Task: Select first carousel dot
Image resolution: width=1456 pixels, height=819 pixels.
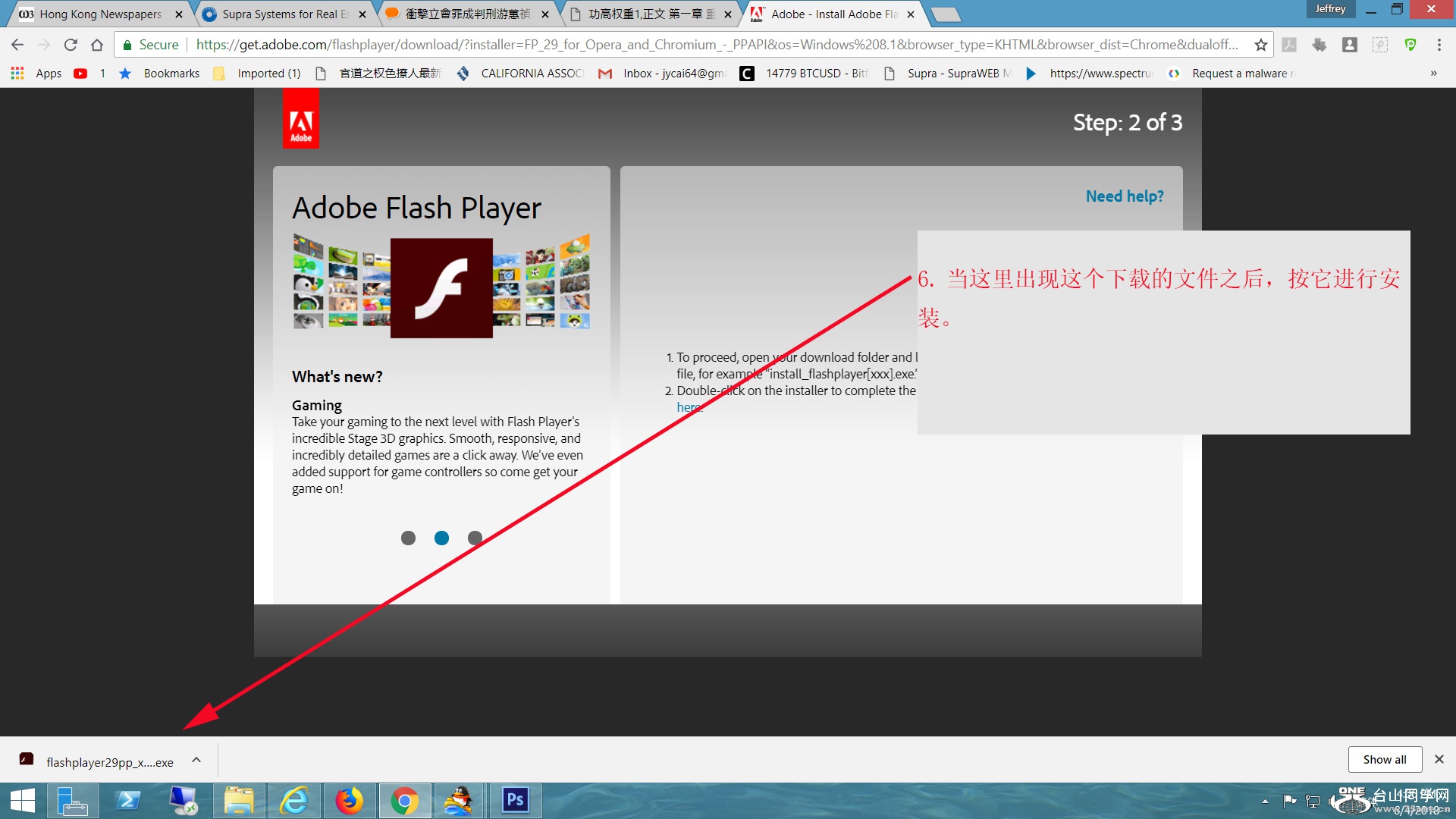Action: (408, 538)
